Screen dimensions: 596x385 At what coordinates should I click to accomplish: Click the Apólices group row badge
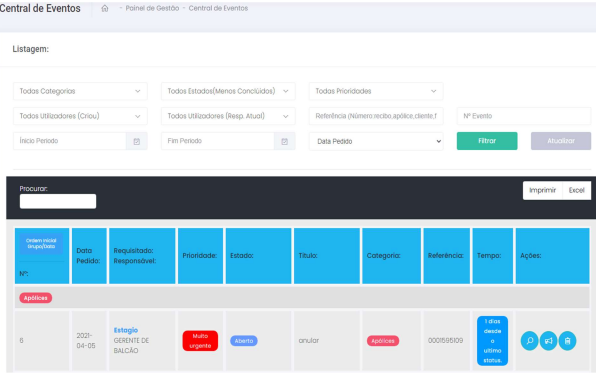[36, 298]
